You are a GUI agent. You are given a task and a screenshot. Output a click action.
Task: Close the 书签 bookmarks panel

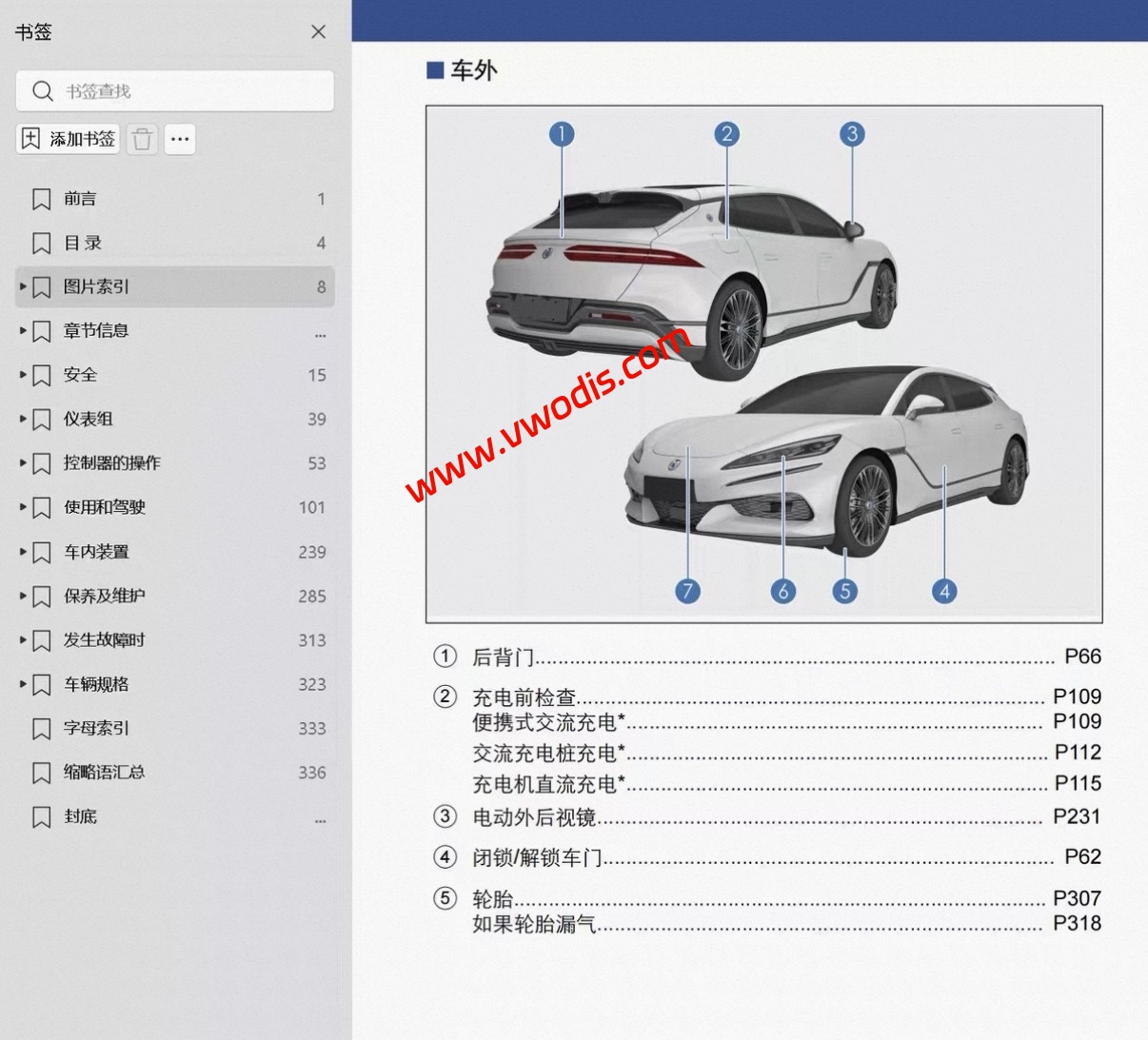click(318, 31)
